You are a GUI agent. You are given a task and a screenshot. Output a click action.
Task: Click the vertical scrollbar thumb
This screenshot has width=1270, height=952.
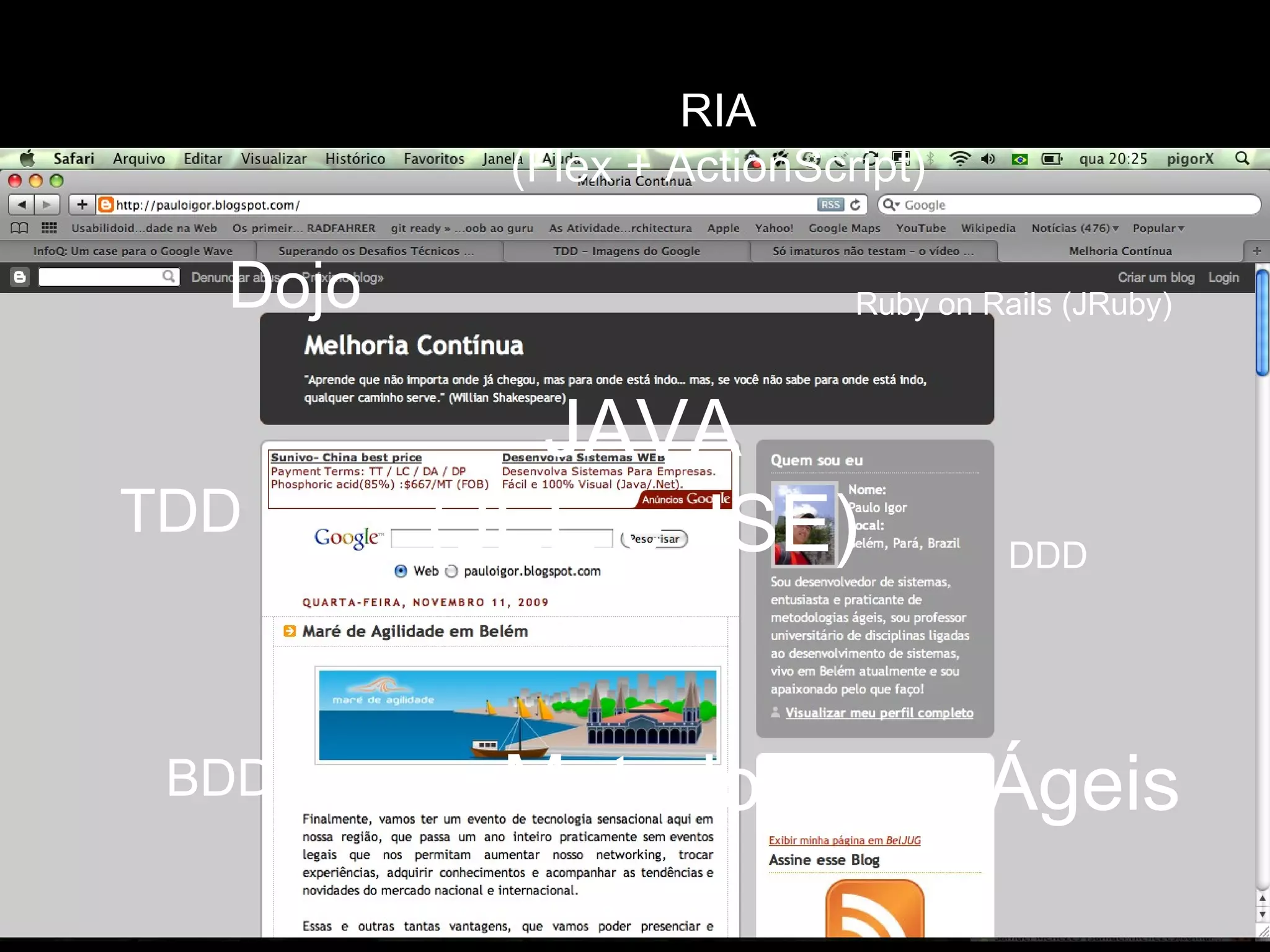pos(1263,322)
